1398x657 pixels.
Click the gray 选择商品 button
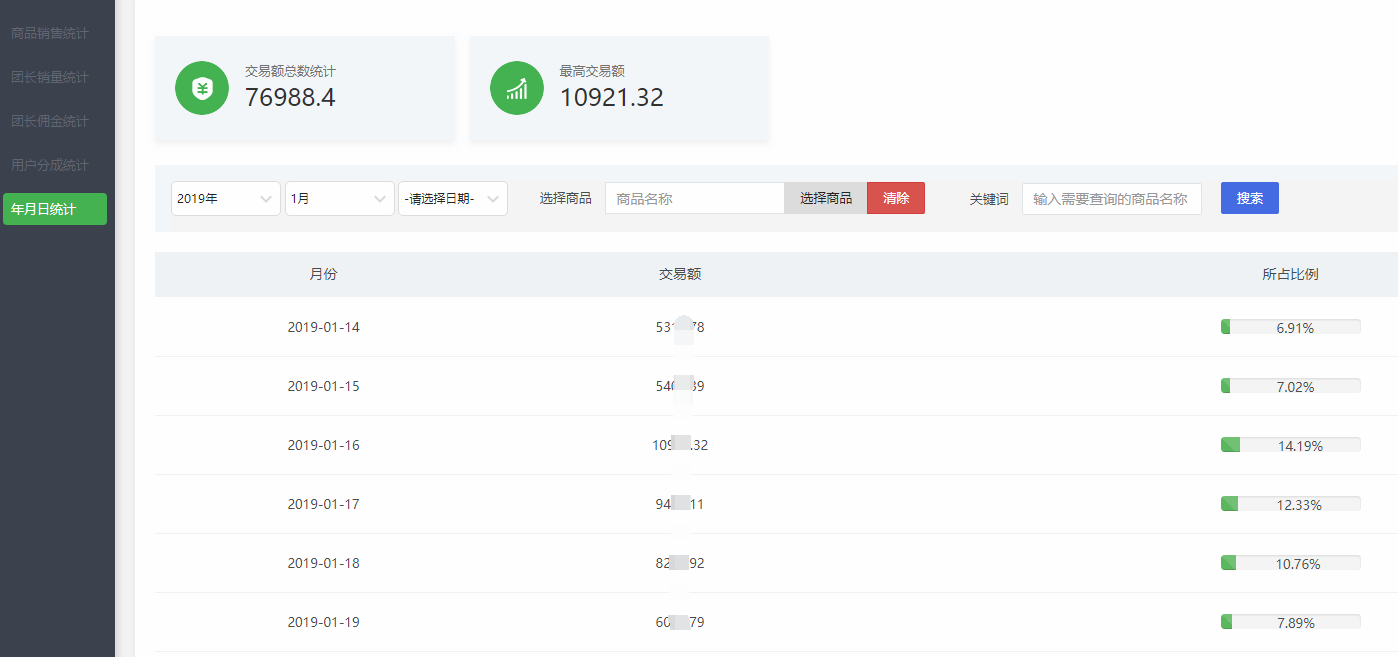click(x=826, y=198)
